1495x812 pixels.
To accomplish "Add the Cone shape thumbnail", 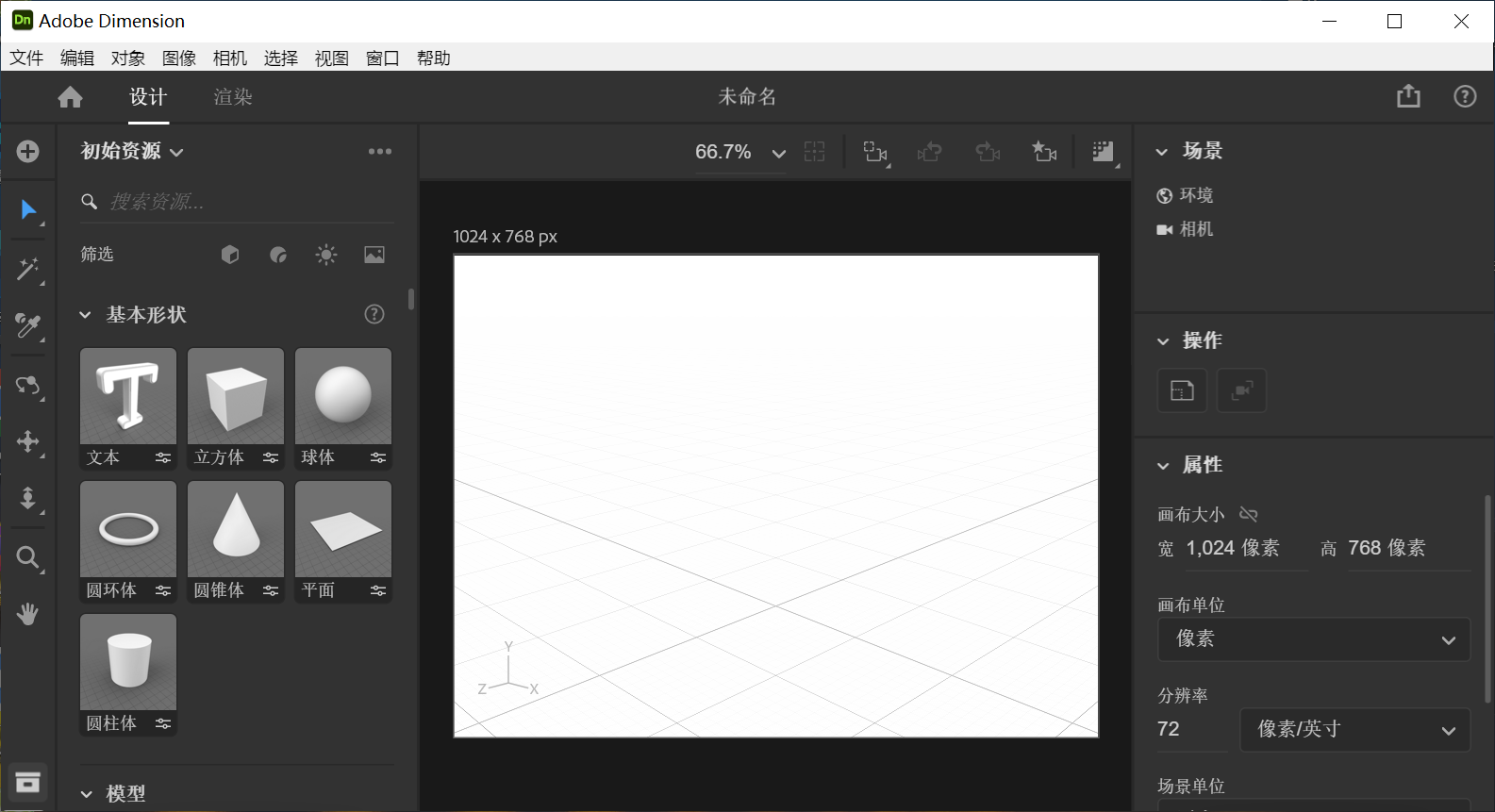I will pos(236,529).
